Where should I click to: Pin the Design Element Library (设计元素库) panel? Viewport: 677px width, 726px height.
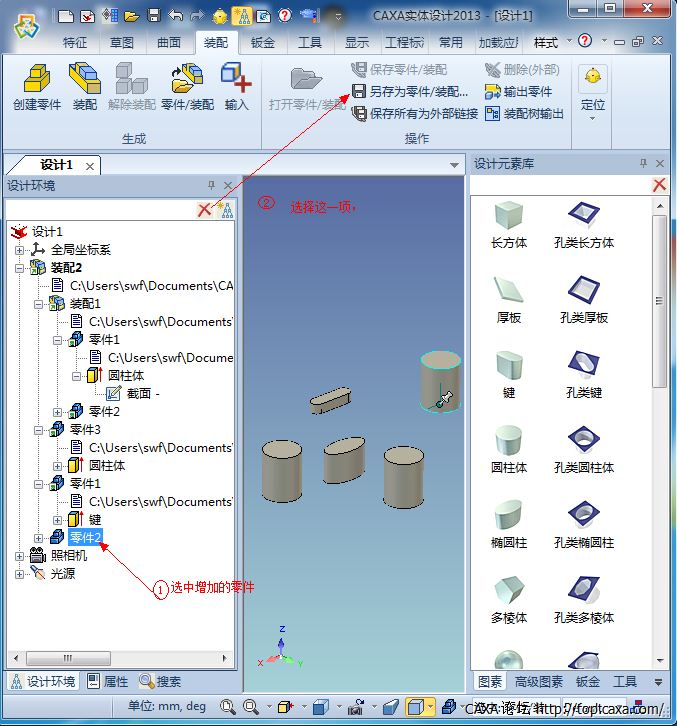[643, 163]
